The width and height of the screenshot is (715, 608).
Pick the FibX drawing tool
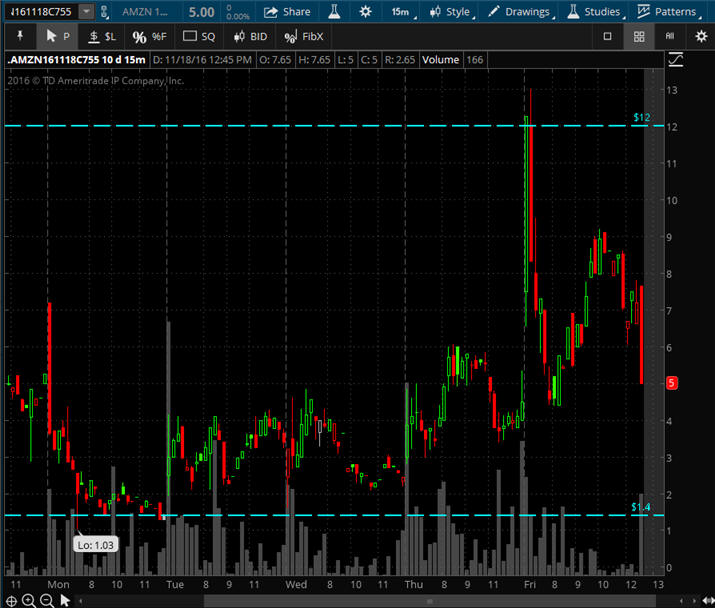click(x=304, y=36)
